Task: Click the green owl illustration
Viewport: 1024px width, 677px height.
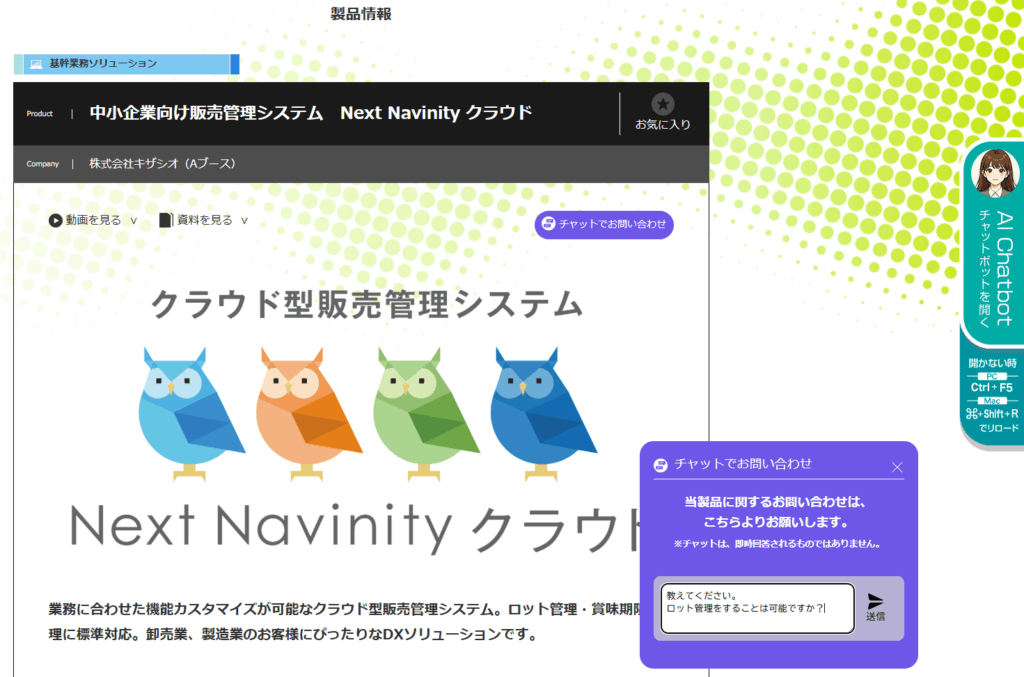Action: pos(426,414)
